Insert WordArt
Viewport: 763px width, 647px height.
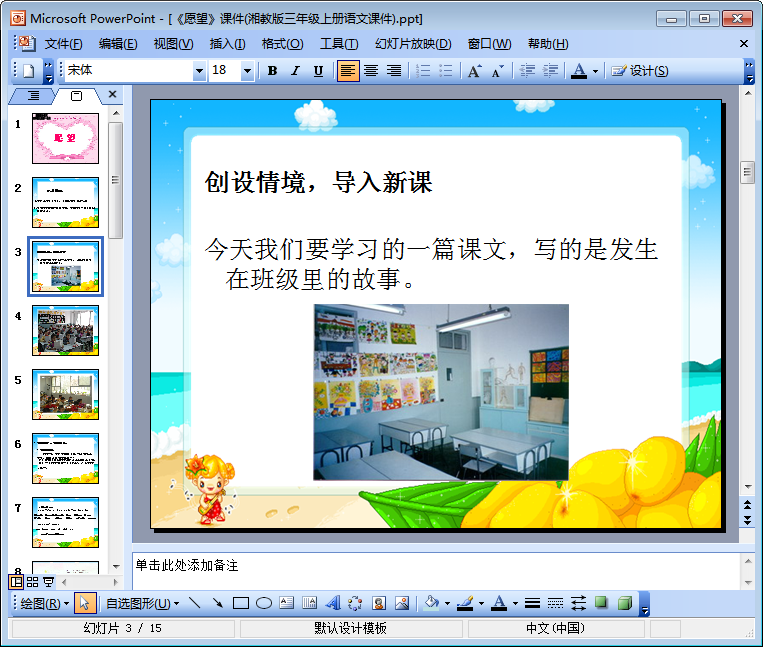(x=332, y=604)
